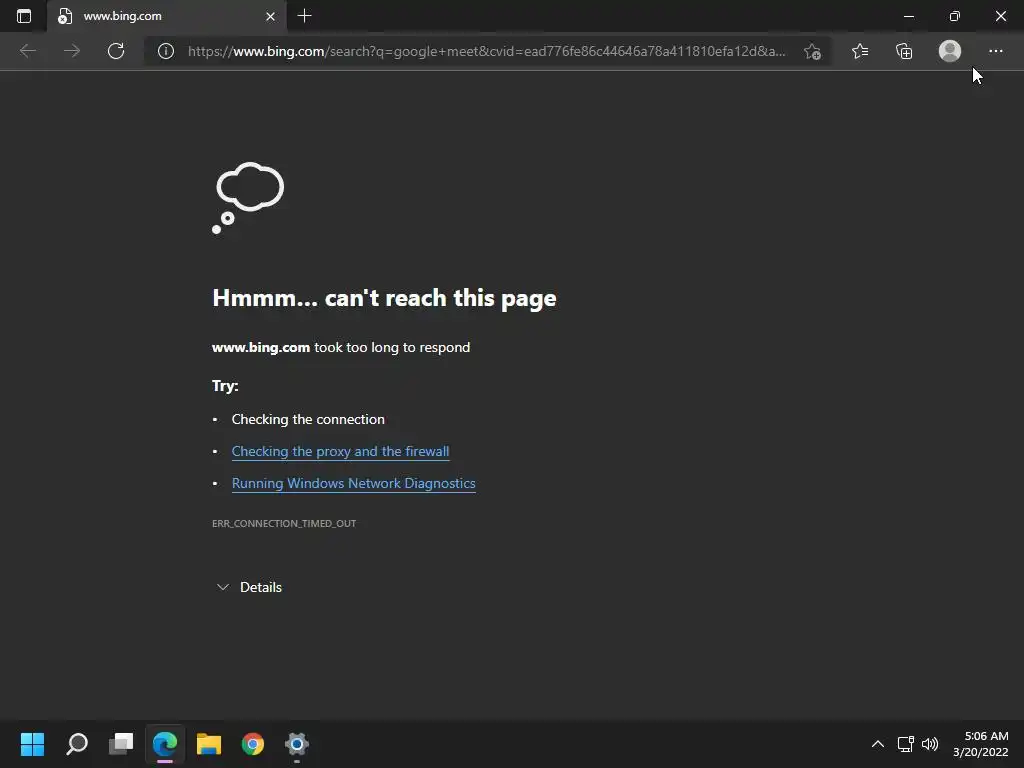View site information icon in address bar
The height and width of the screenshot is (768, 1024).
166,51
